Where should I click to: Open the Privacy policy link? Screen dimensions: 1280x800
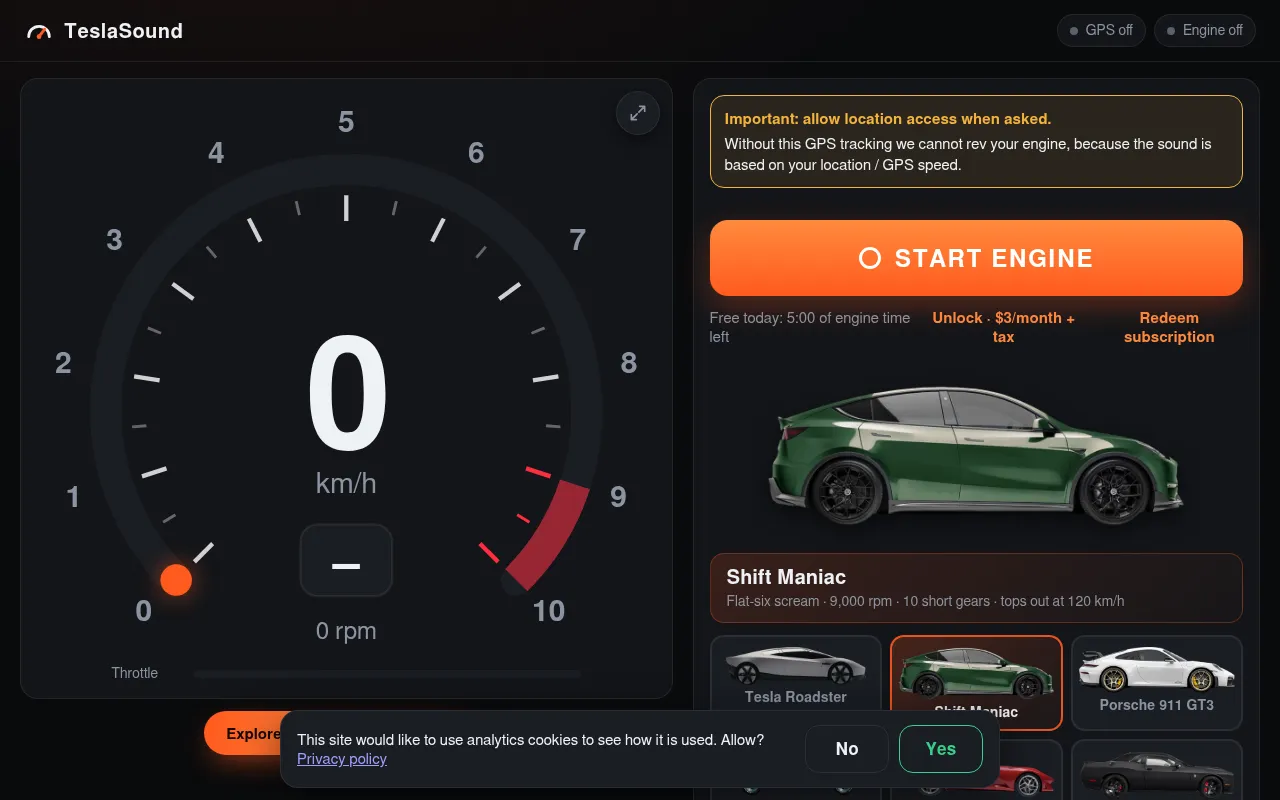342,759
